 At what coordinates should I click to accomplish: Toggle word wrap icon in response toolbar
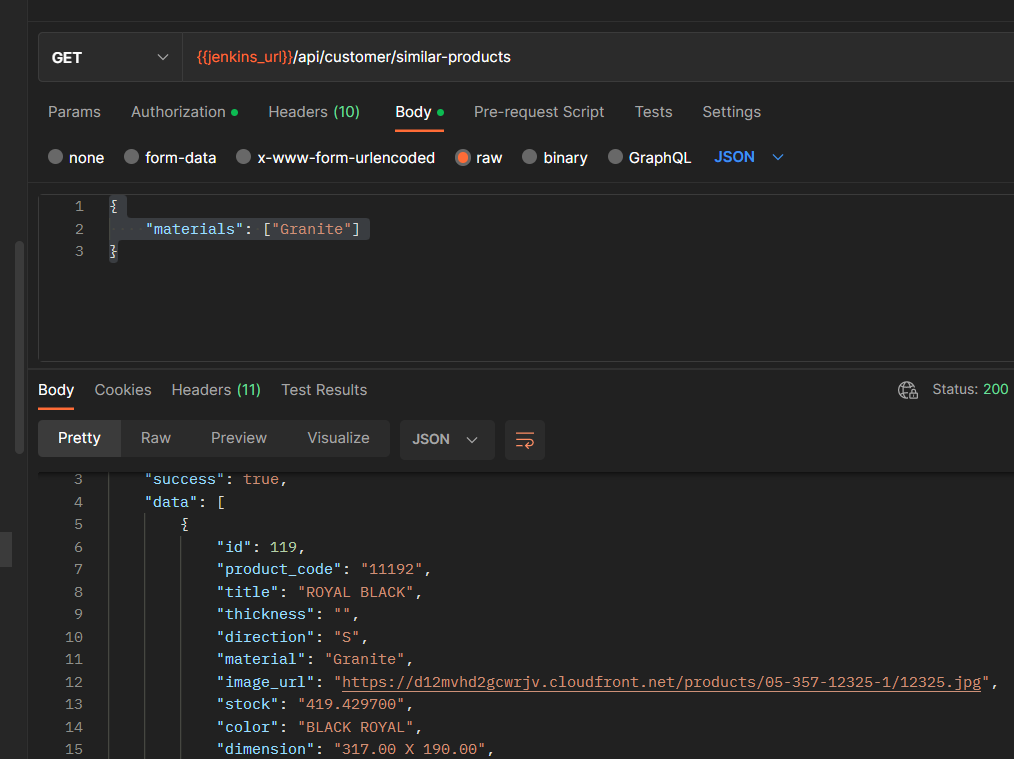[524, 440]
